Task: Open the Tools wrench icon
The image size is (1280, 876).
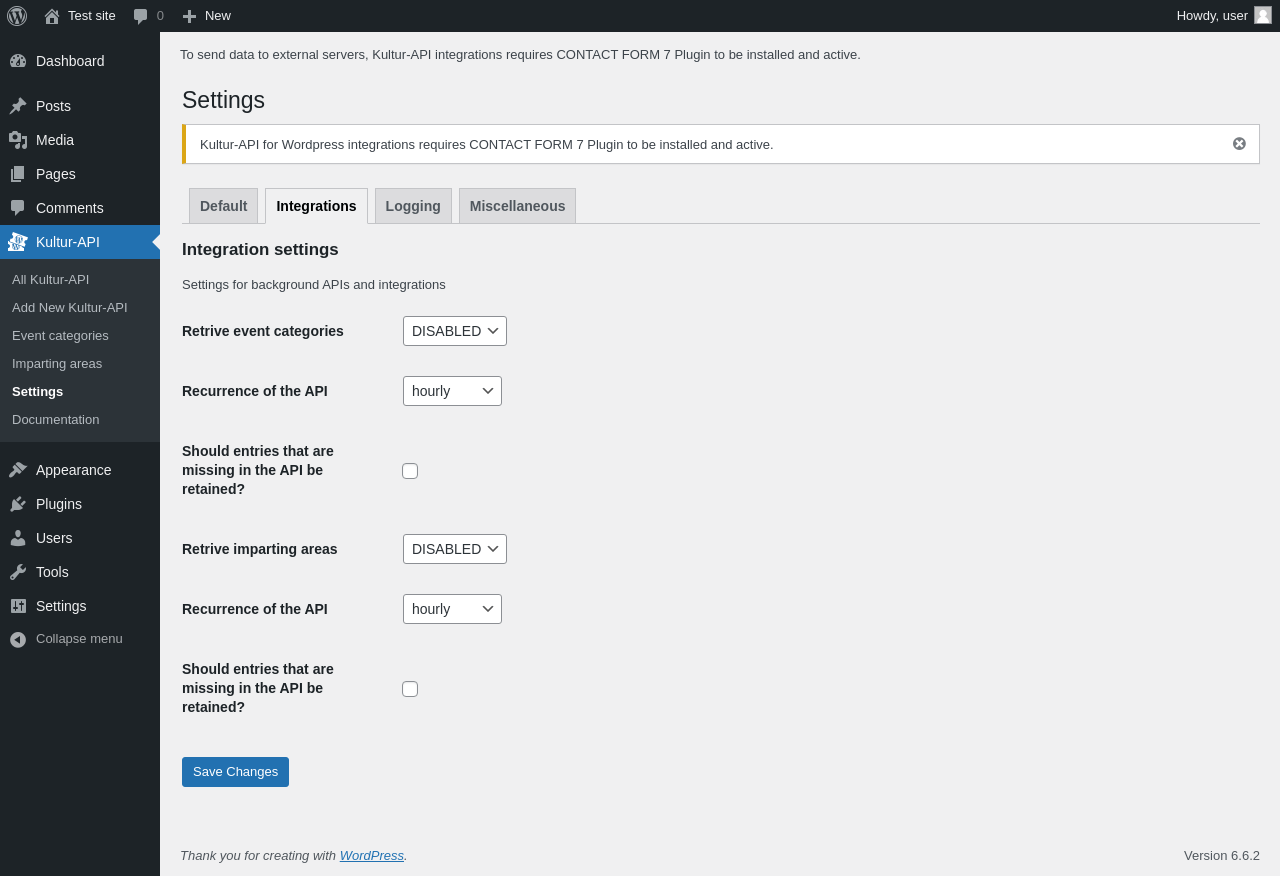Action: (x=18, y=572)
